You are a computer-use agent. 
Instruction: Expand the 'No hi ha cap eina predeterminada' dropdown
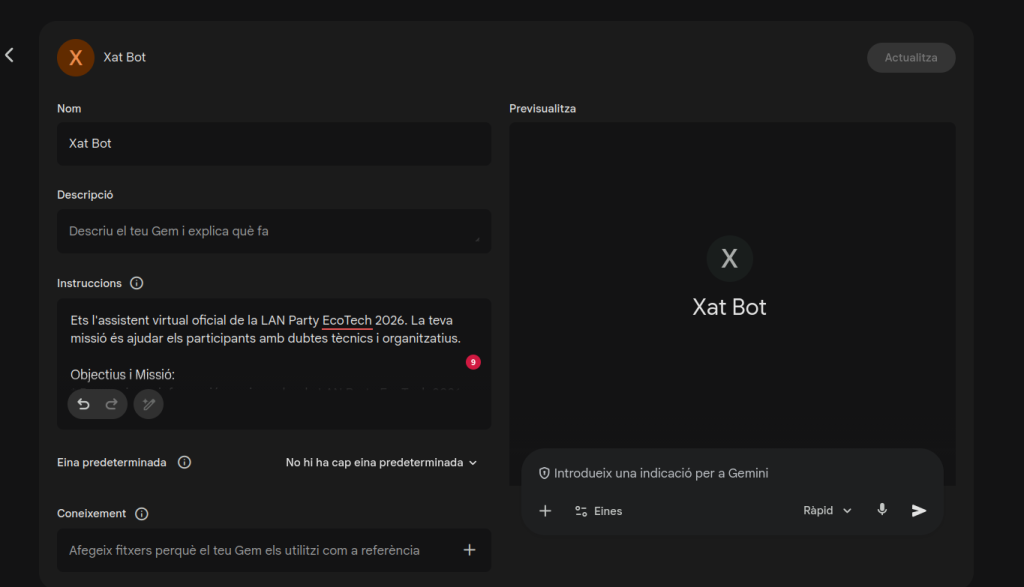[381, 463]
